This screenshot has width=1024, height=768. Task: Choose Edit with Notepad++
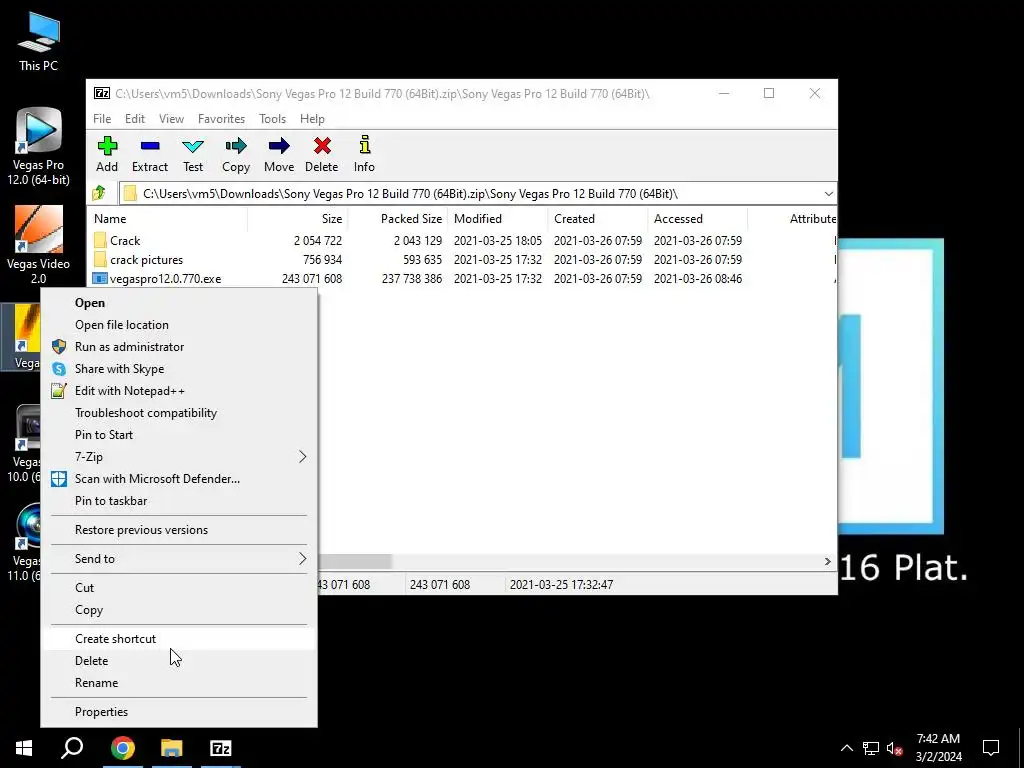click(x=179, y=391)
